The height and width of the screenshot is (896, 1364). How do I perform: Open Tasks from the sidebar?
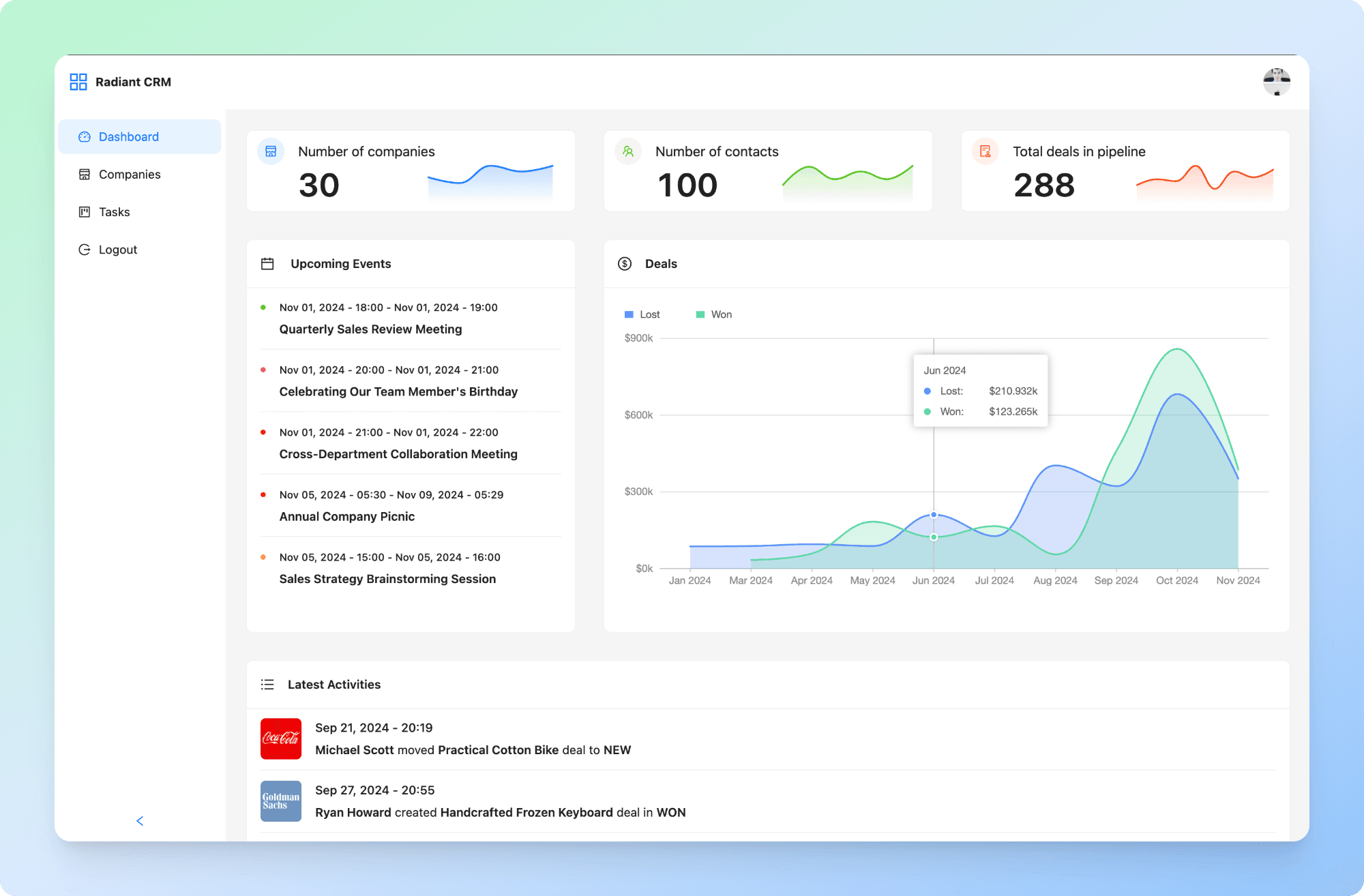[114, 212]
